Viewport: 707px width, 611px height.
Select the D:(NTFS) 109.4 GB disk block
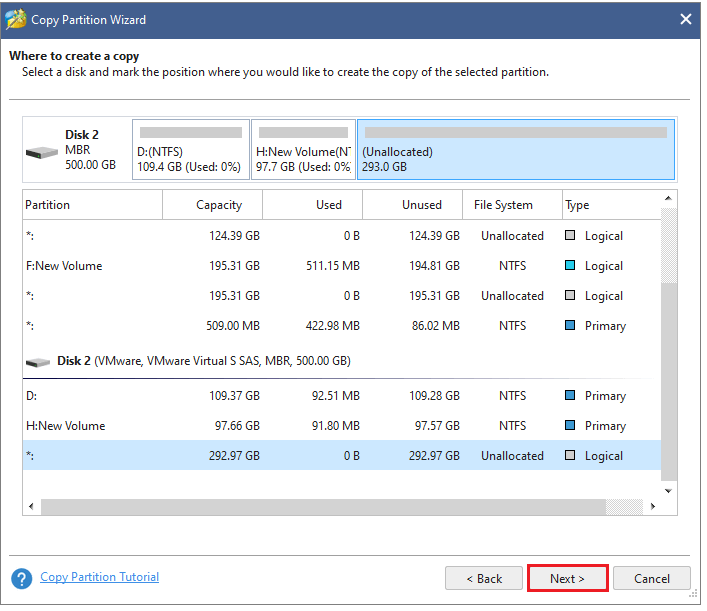pos(191,149)
